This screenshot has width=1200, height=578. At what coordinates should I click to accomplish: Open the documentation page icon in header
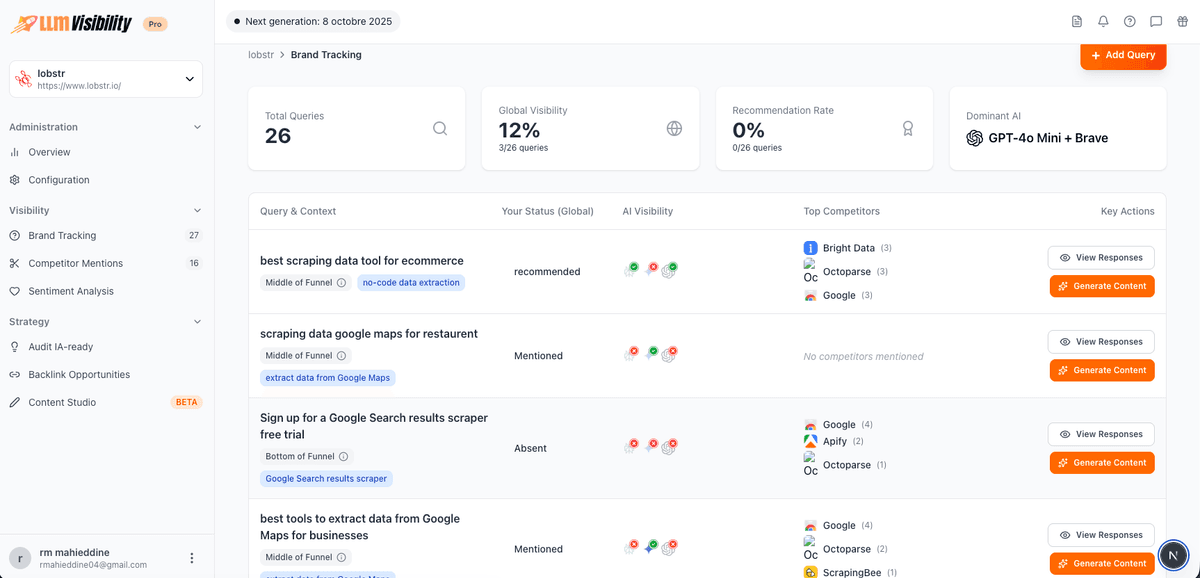click(1077, 21)
